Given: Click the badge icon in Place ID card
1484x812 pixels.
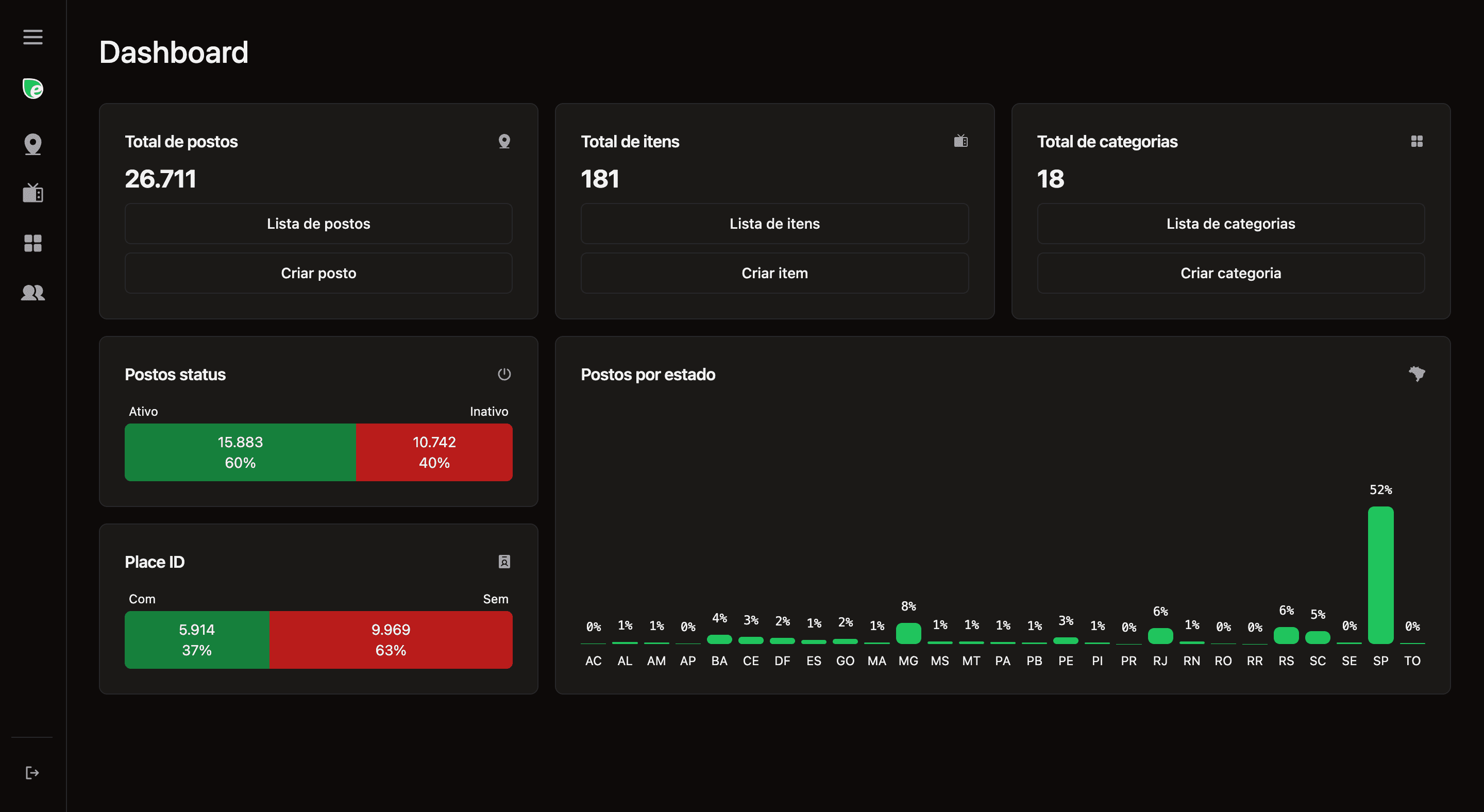Looking at the screenshot, I should [x=504, y=562].
